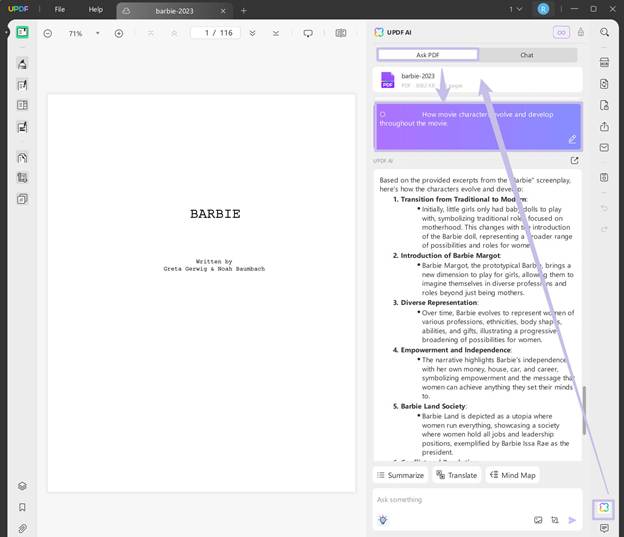The width and height of the screenshot is (624, 537).
Task: Toggle the infinity mode button in UPDF AI
Action: 562,32
